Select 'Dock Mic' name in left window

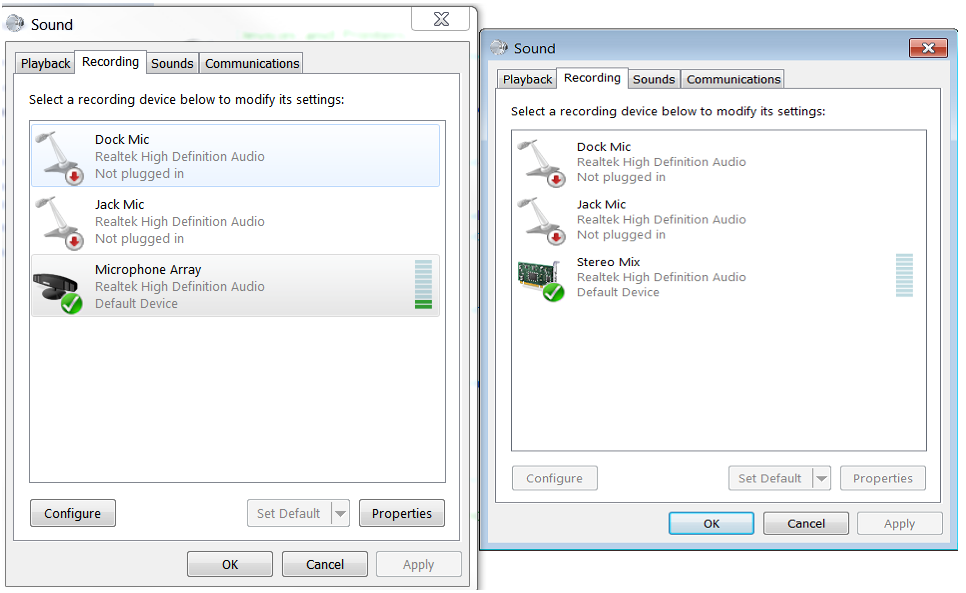click(122, 139)
